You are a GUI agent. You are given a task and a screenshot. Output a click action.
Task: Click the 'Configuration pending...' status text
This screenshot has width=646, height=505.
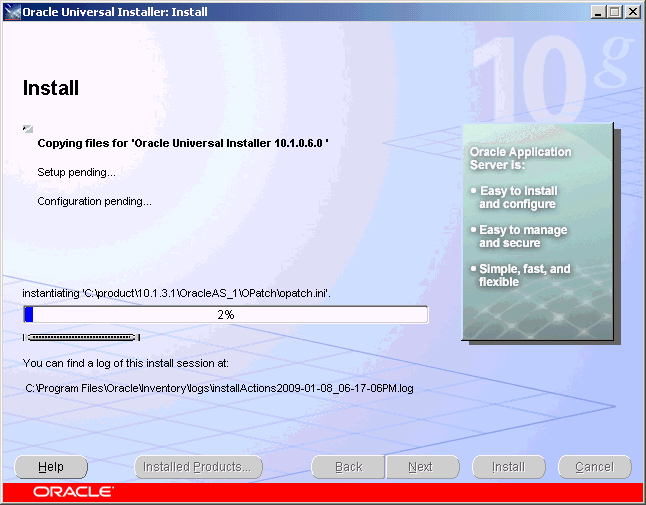tap(94, 201)
